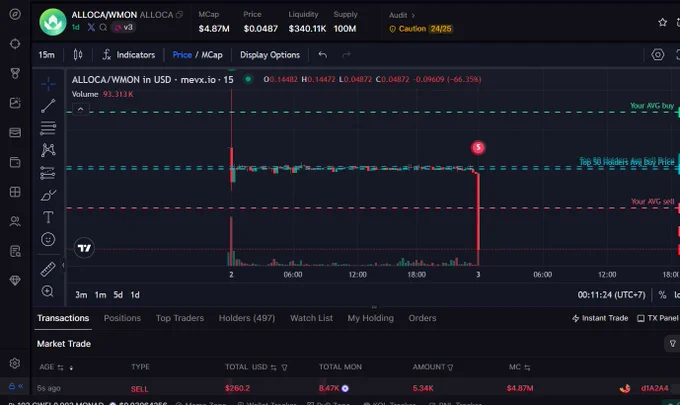This screenshot has height=405, width=680.
Task: Click the TradingView logo on chart
Action: [84, 248]
